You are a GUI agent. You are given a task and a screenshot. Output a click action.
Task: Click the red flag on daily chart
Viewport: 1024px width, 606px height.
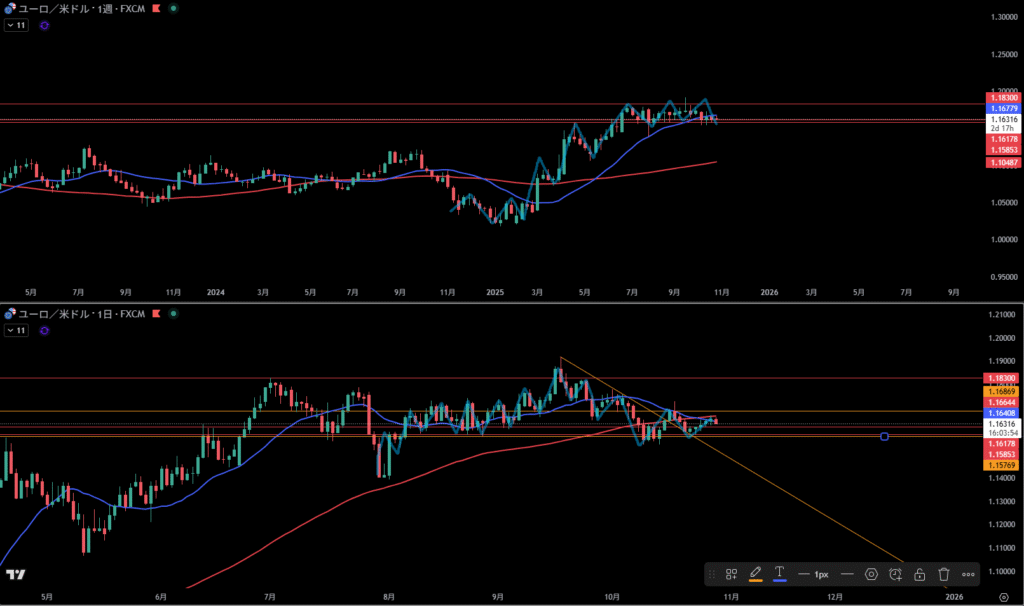coord(156,314)
